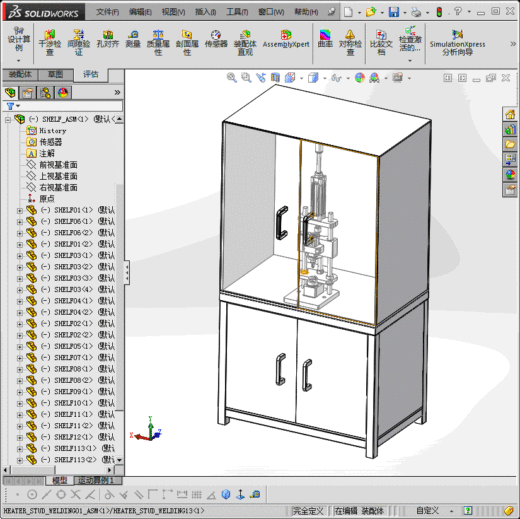
Task: Open the 插入(I) menu
Action: click(205, 12)
